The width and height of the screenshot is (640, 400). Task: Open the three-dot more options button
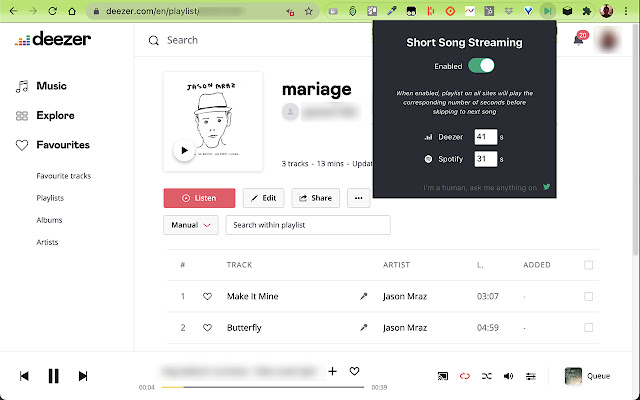[358, 198]
